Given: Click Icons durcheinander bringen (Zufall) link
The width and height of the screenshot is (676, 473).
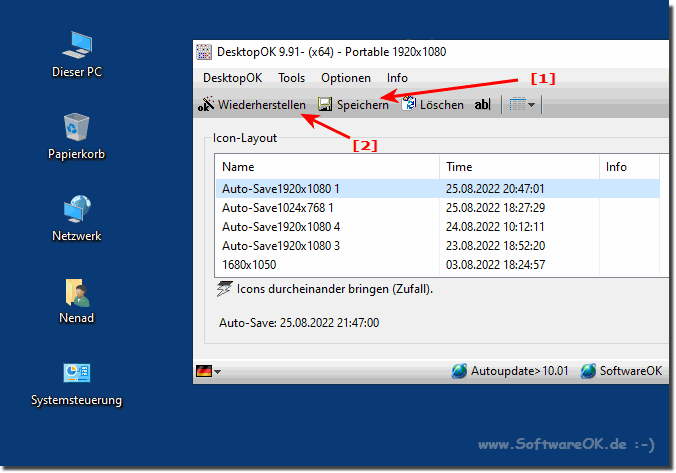Looking at the screenshot, I should point(335,288).
